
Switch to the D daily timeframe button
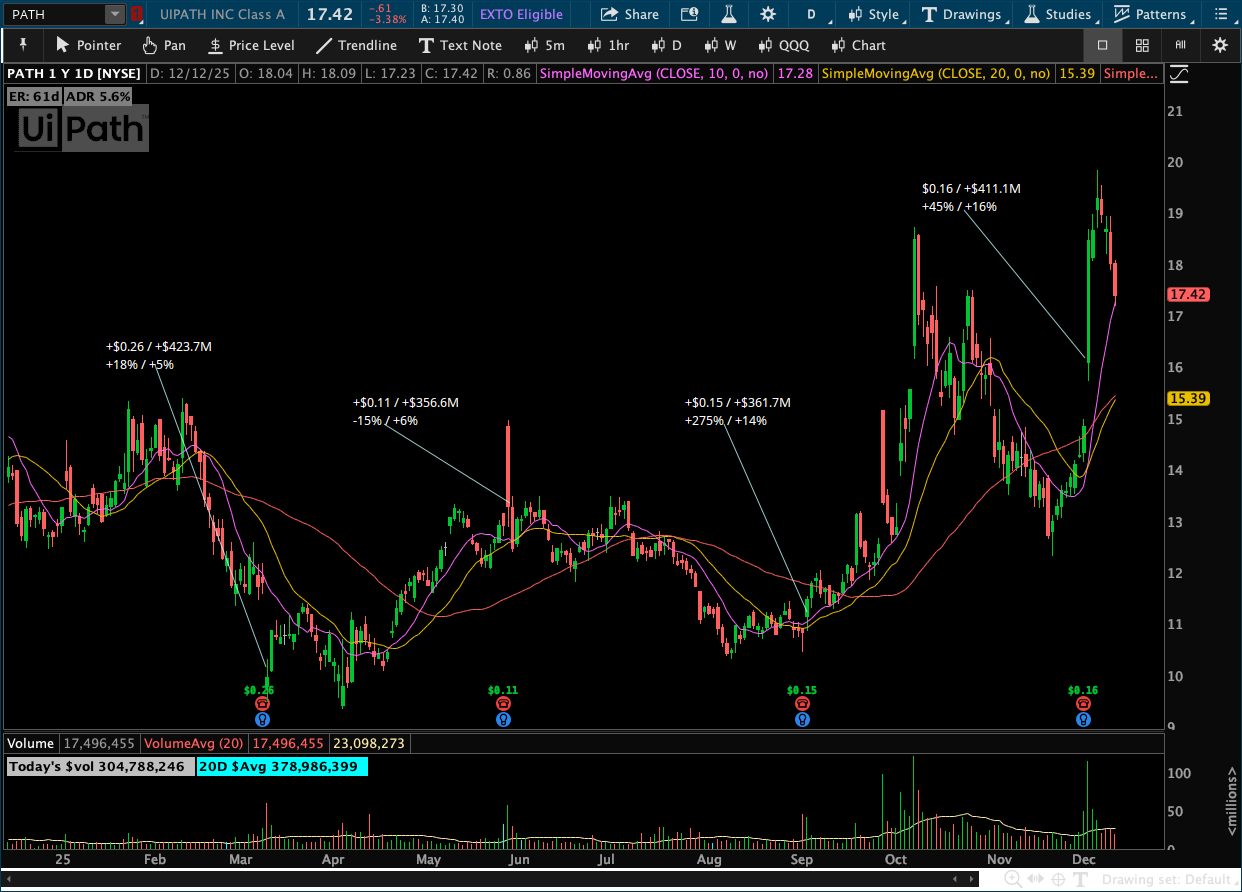[666, 45]
